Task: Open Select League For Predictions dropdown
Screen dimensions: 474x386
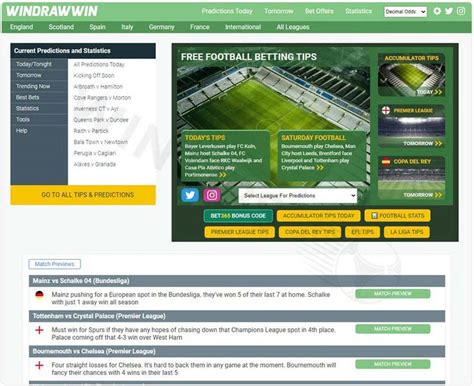Action: (x=298, y=196)
